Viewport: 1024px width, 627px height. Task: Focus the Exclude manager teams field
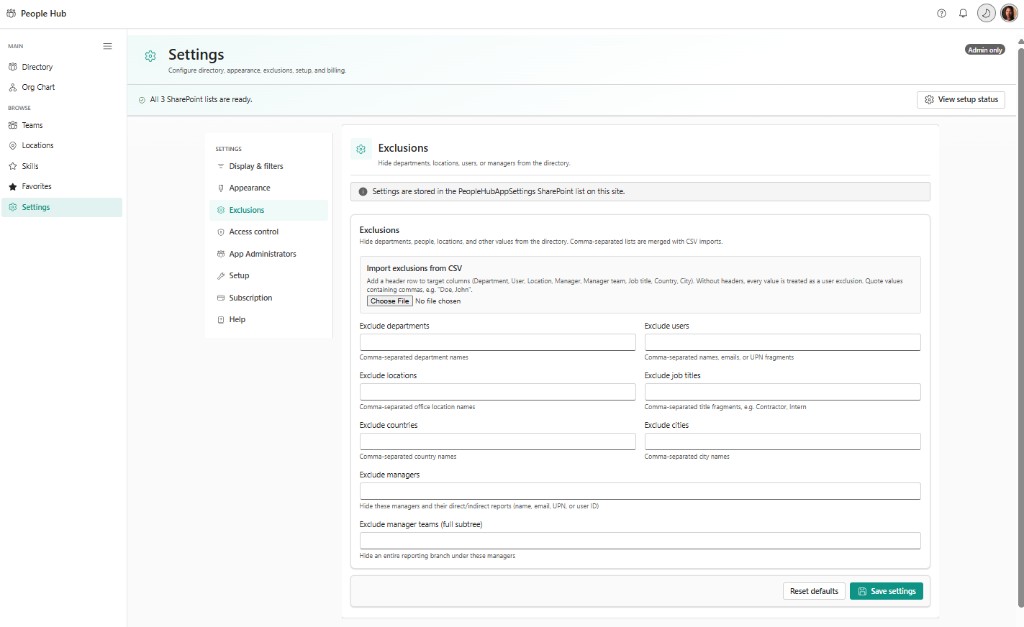[640, 541]
